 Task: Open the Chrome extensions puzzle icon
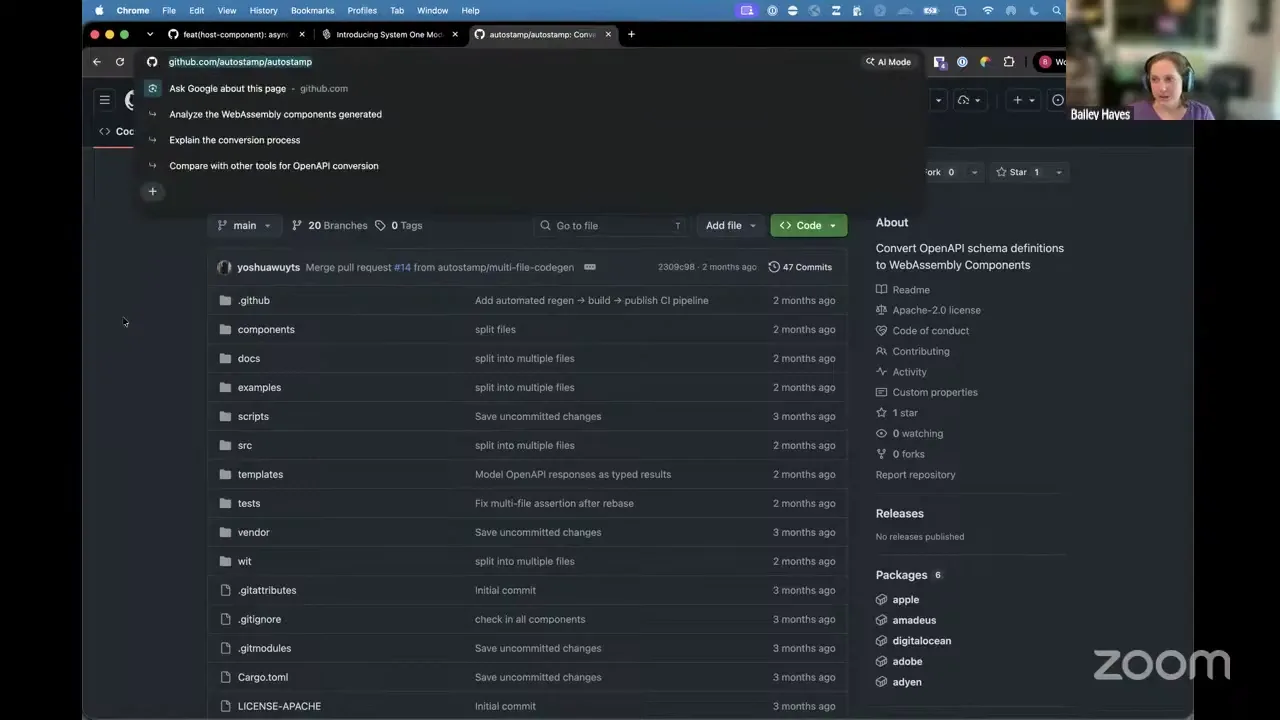coord(1009,62)
